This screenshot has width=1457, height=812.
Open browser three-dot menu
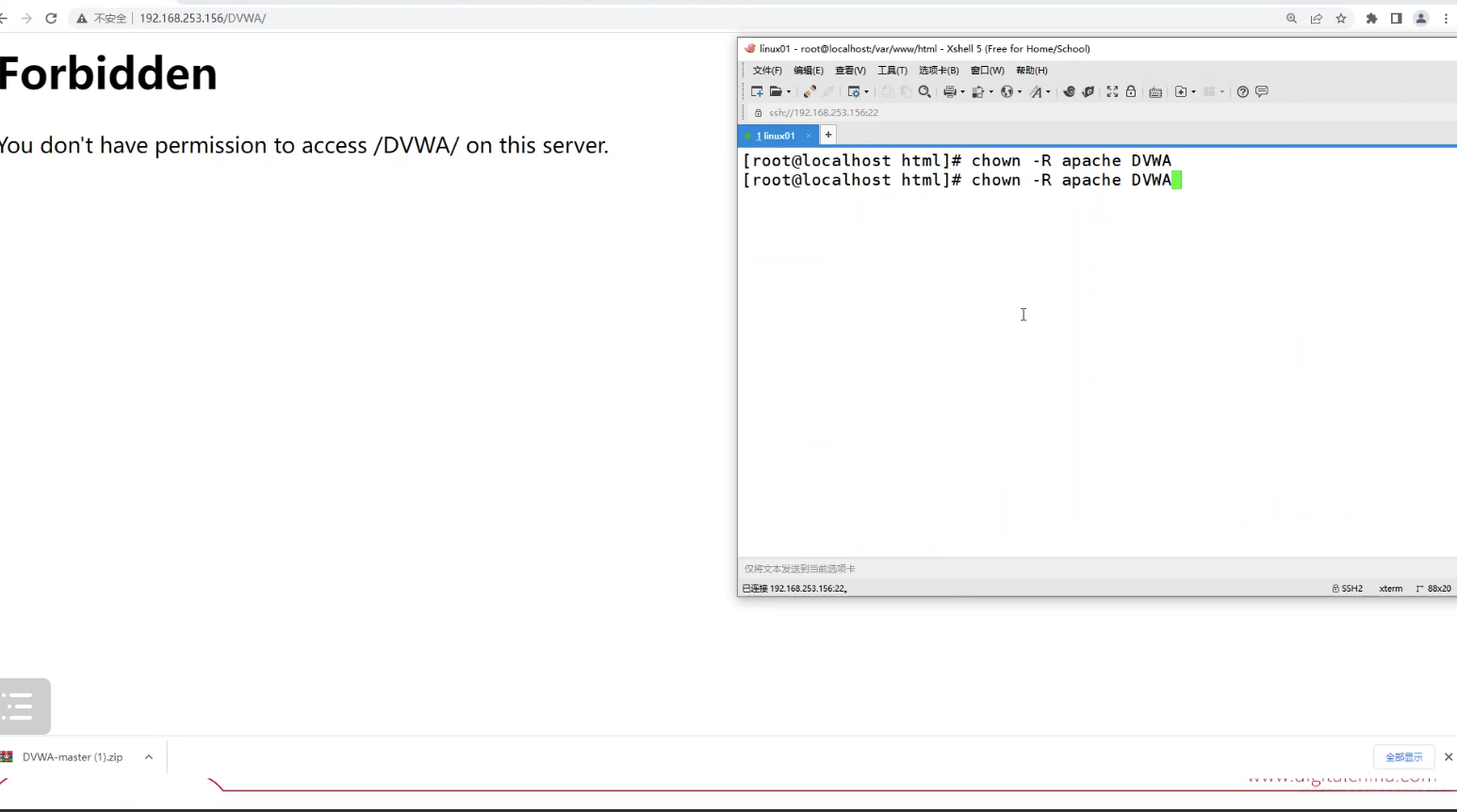click(x=1446, y=18)
